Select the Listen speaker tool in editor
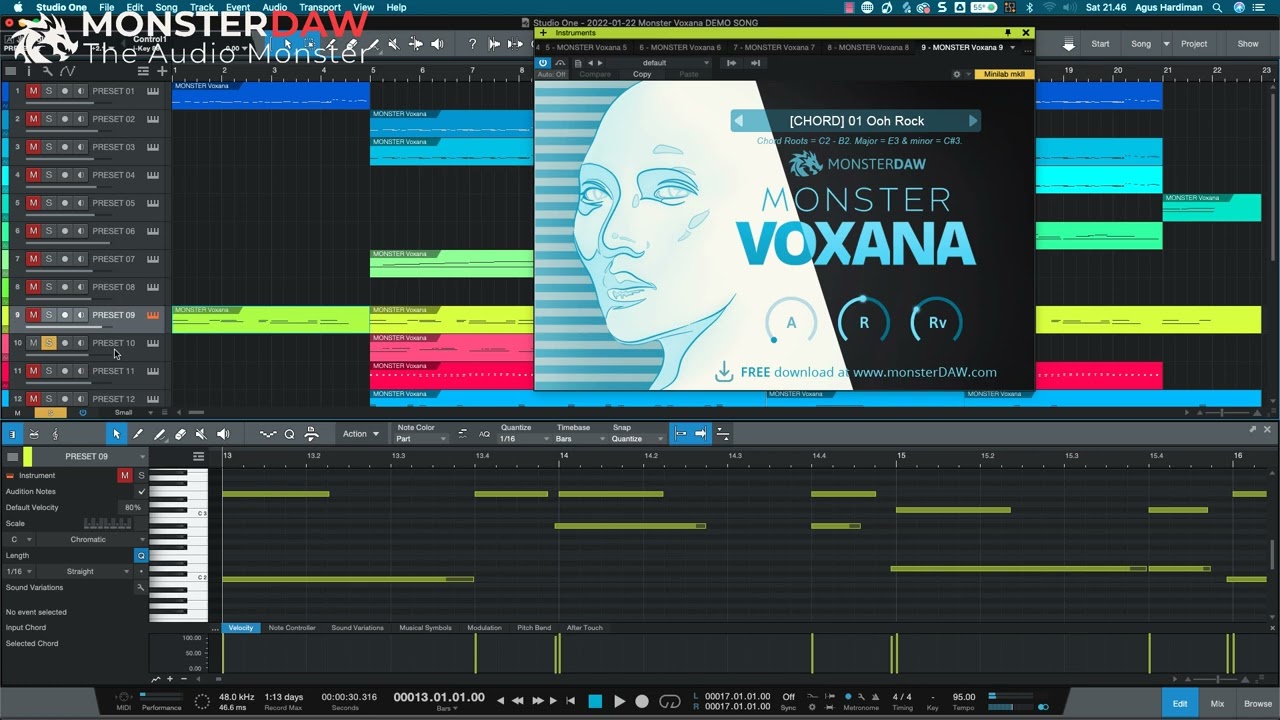 pos(223,434)
